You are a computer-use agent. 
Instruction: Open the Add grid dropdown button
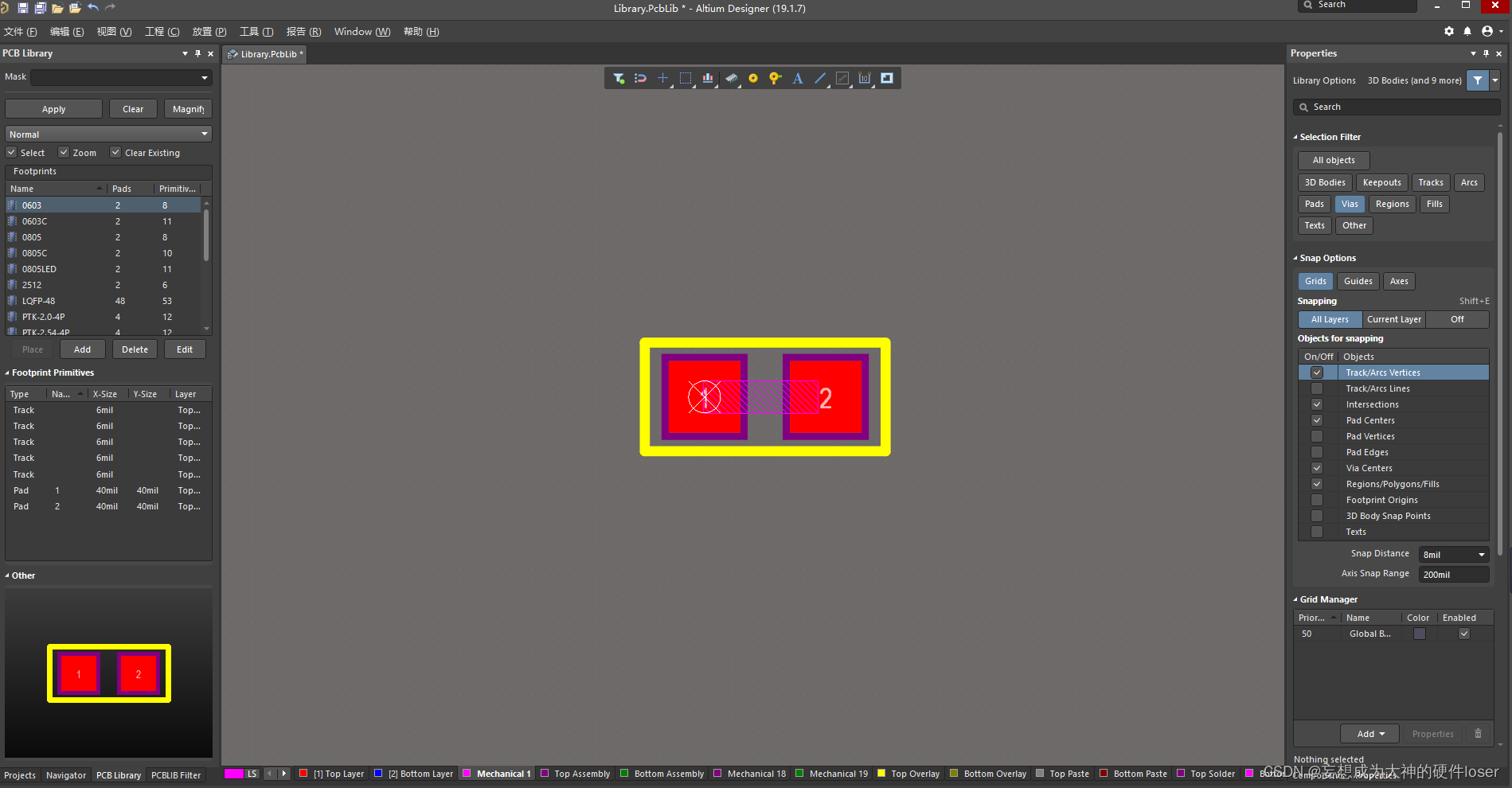click(x=1371, y=734)
